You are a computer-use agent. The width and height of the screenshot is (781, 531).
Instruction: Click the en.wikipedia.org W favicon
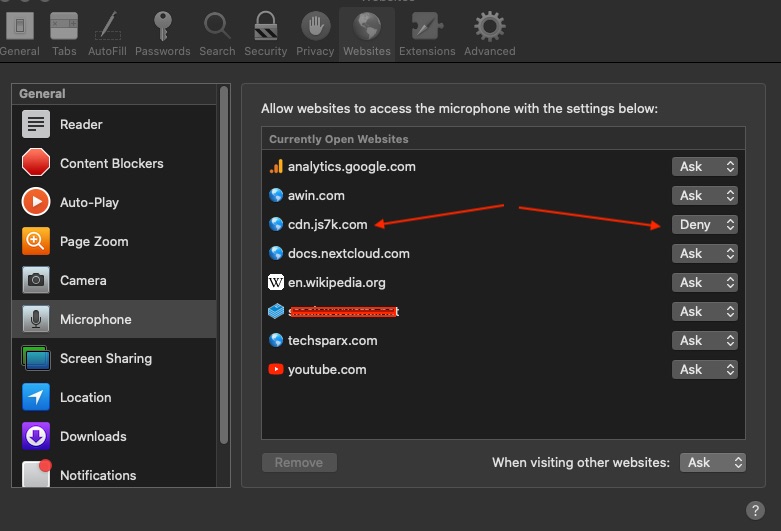point(276,282)
